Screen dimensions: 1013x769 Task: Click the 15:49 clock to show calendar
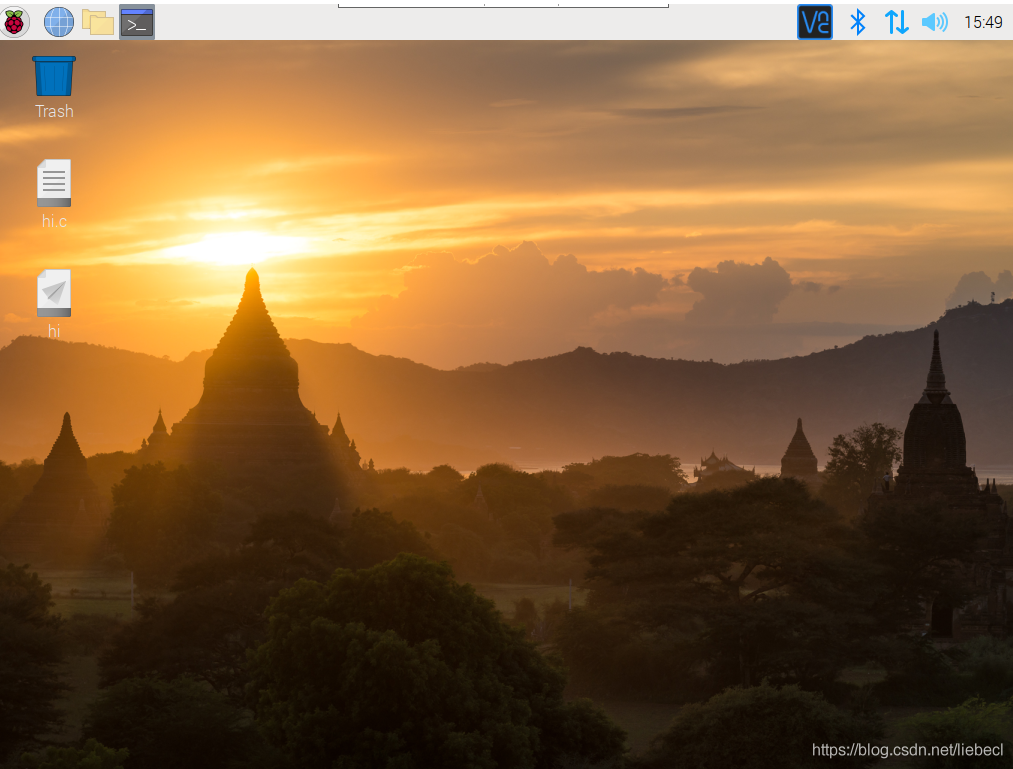coord(983,22)
